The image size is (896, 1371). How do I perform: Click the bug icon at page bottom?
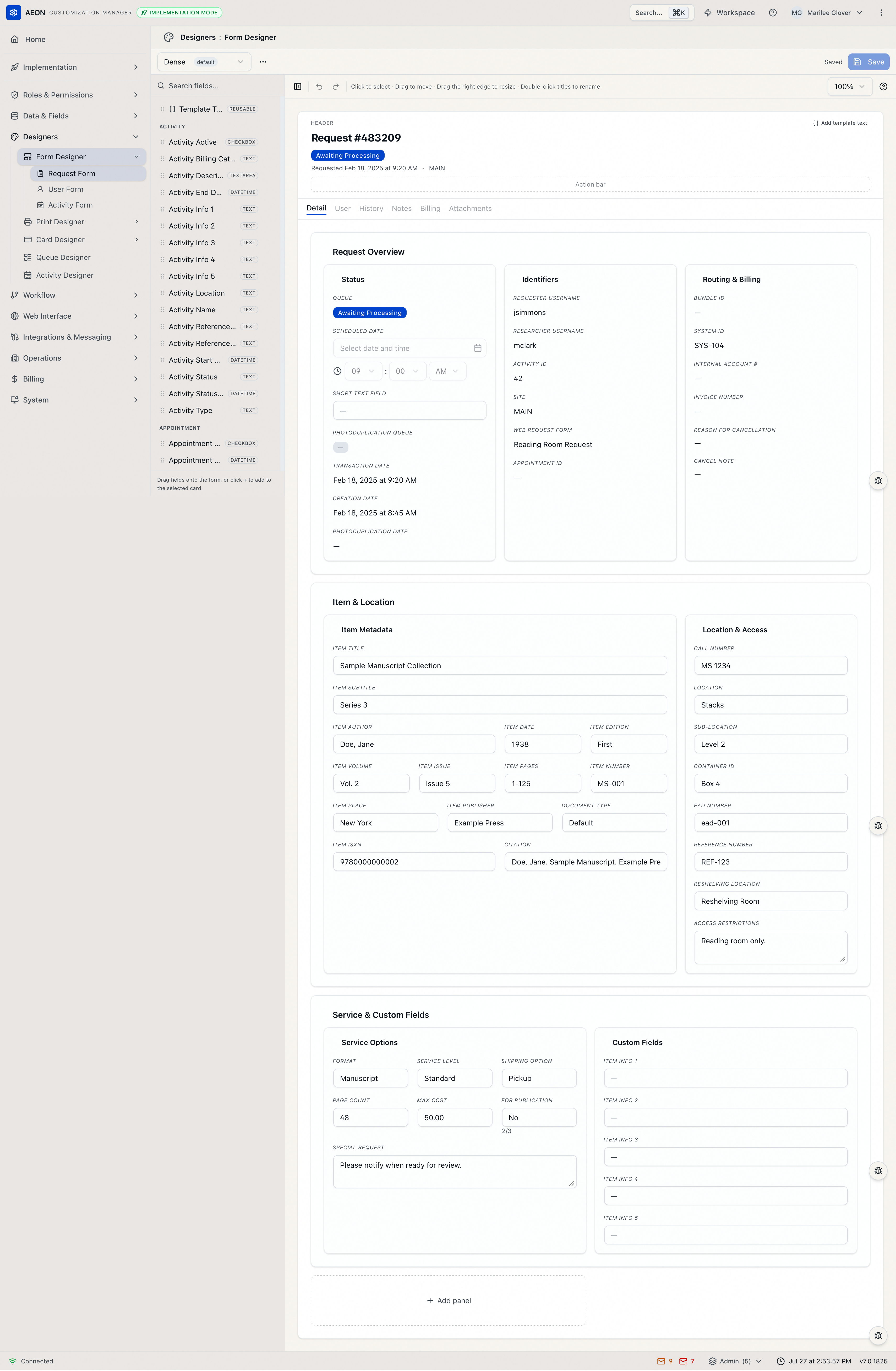(878, 1335)
